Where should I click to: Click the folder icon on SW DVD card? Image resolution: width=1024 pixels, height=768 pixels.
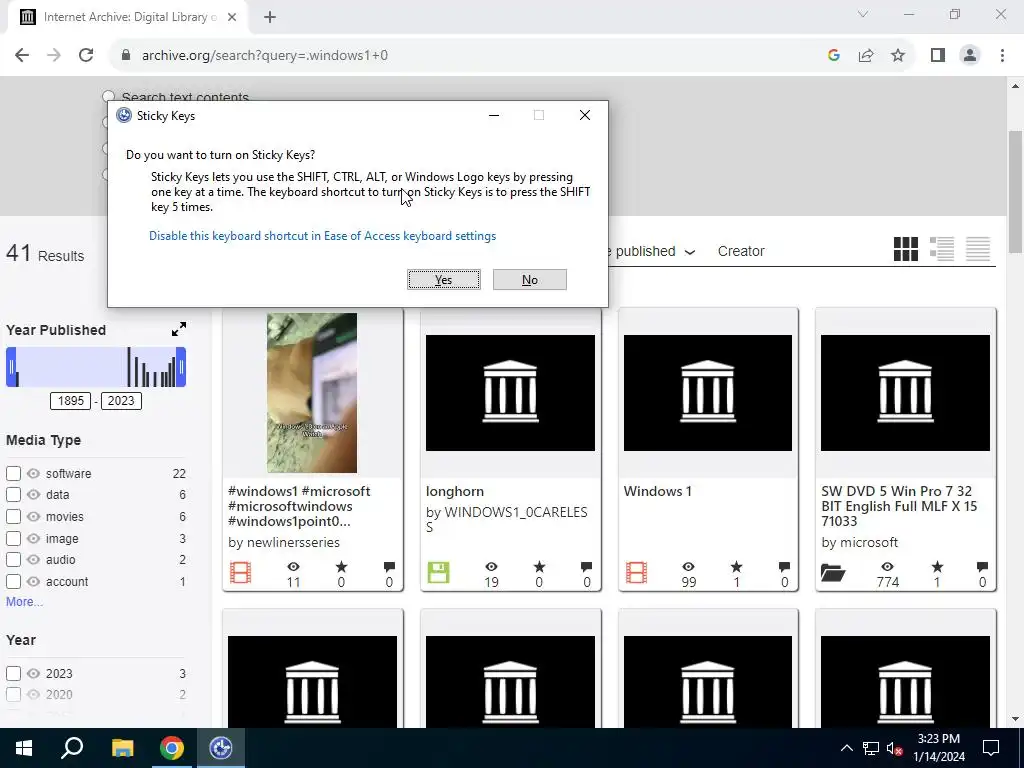(833, 573)
